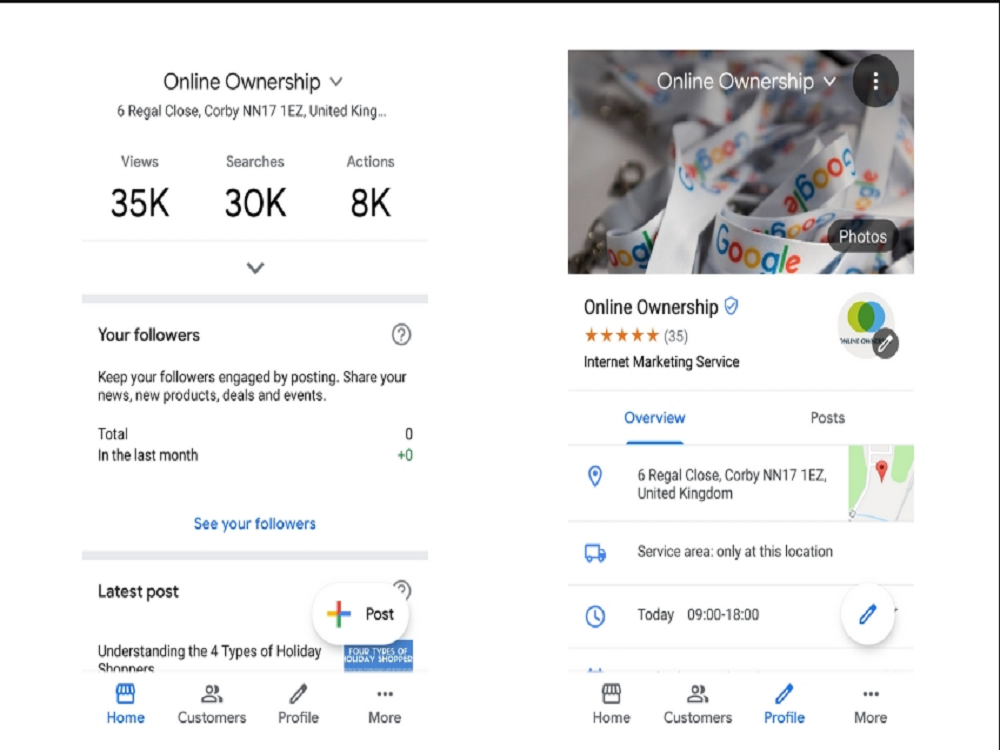Open holiday shopper post thumbnail
The width and height of the screenshot is (1000, 750).
[378, 656]
